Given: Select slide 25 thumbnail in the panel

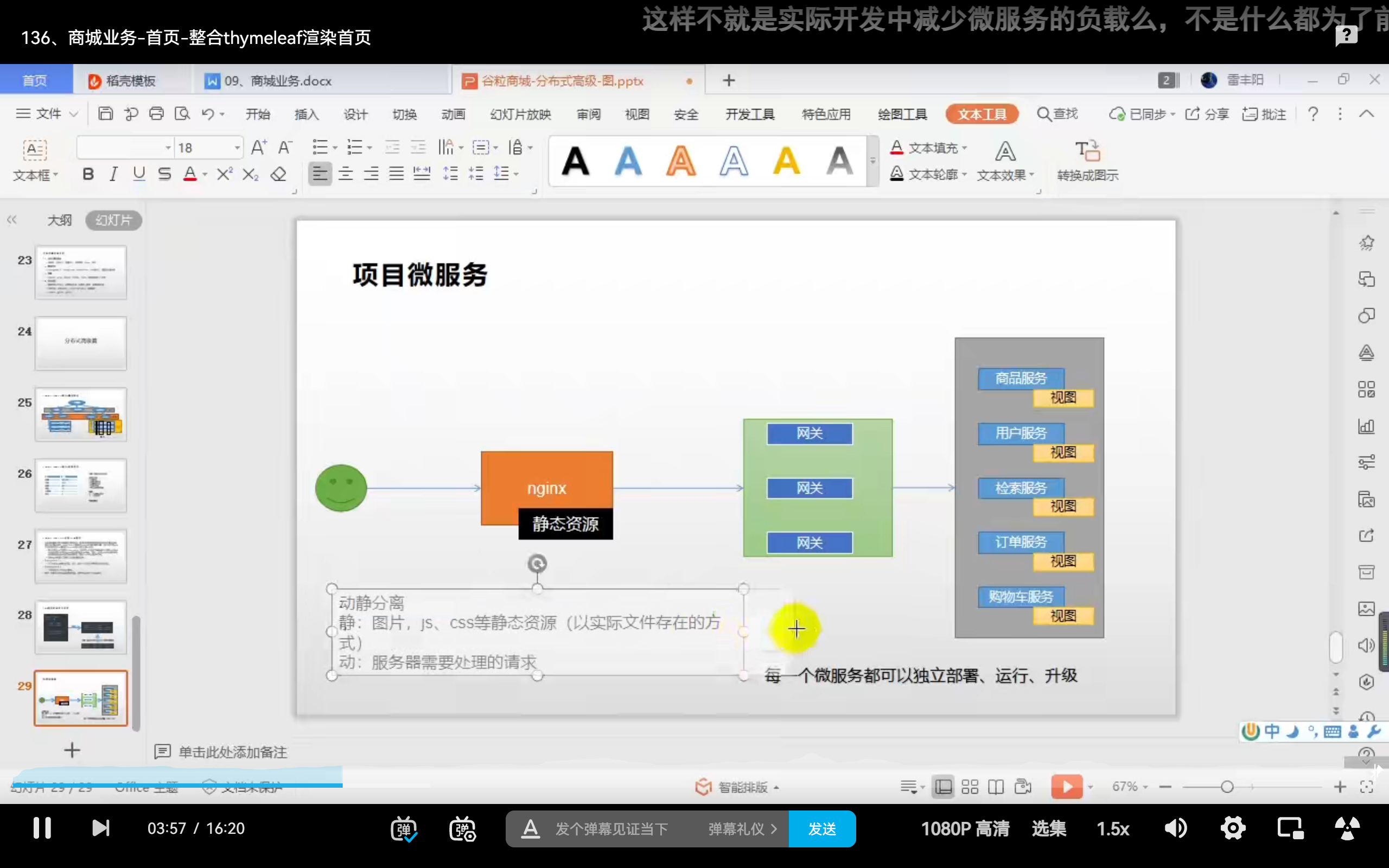Looking at the screenshot, I should pyautogui.click(x=81, y=414).
